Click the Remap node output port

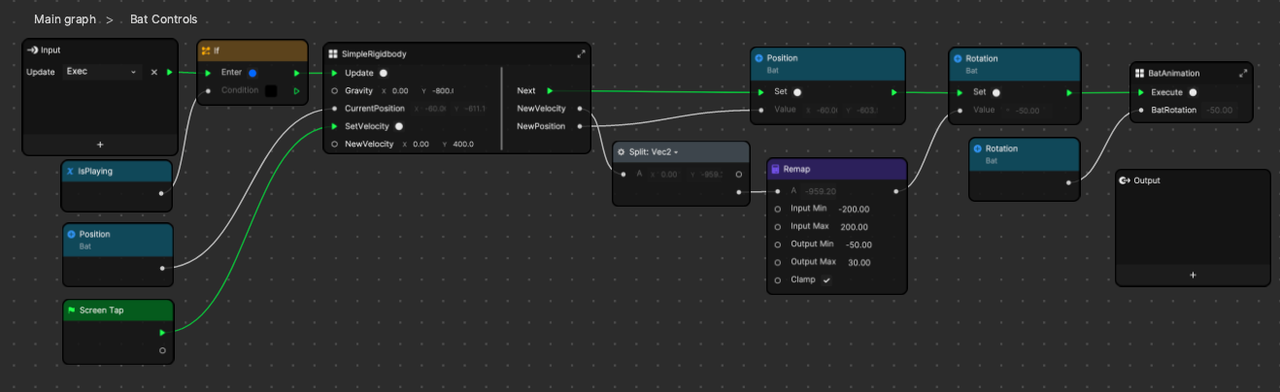[x=895, y=190]
